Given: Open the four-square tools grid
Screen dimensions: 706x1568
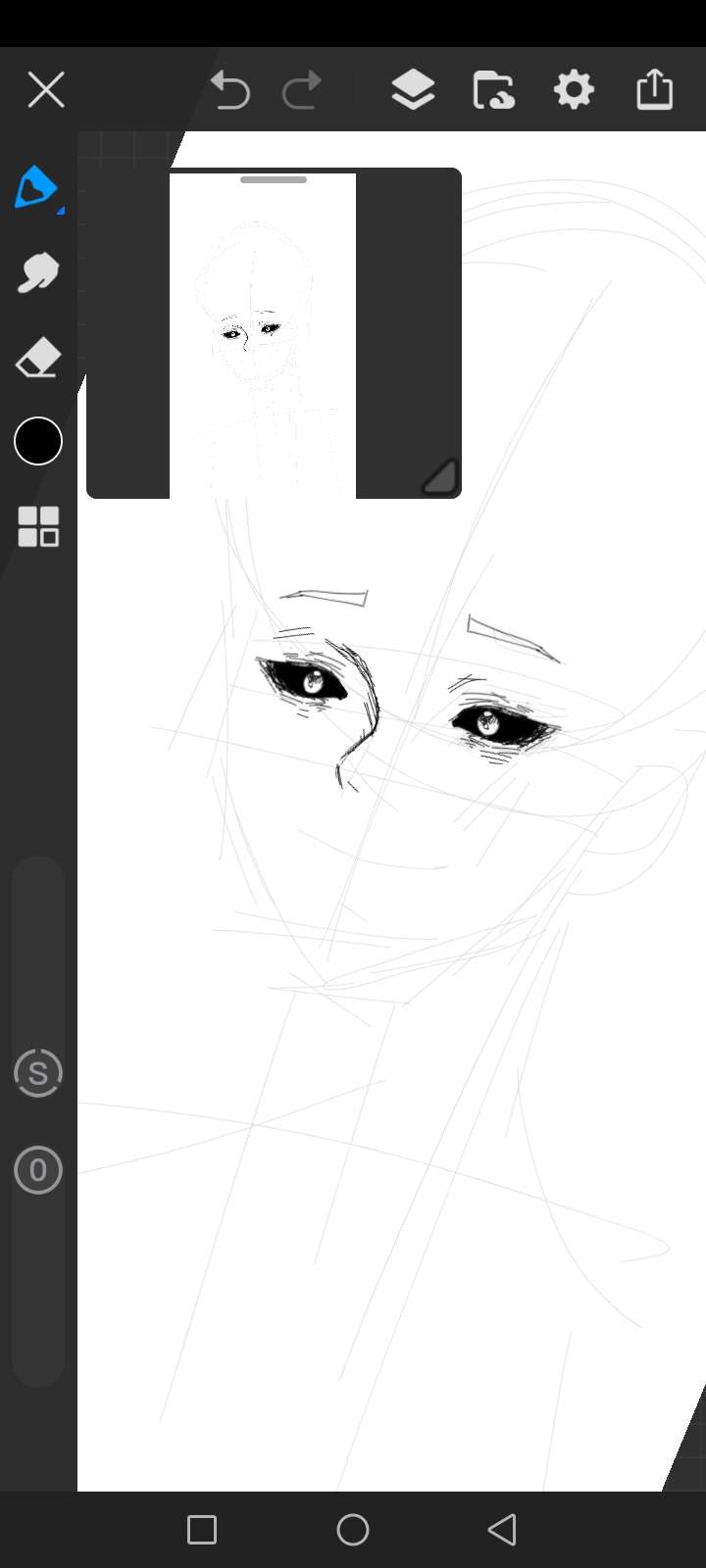Looking at the screenshot, I should coord(38,526).
